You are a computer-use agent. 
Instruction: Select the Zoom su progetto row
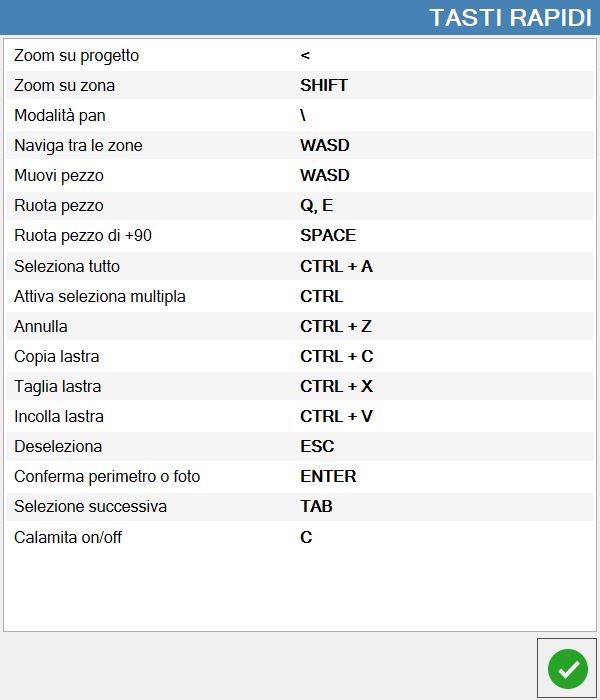click(x=300, y=55)
